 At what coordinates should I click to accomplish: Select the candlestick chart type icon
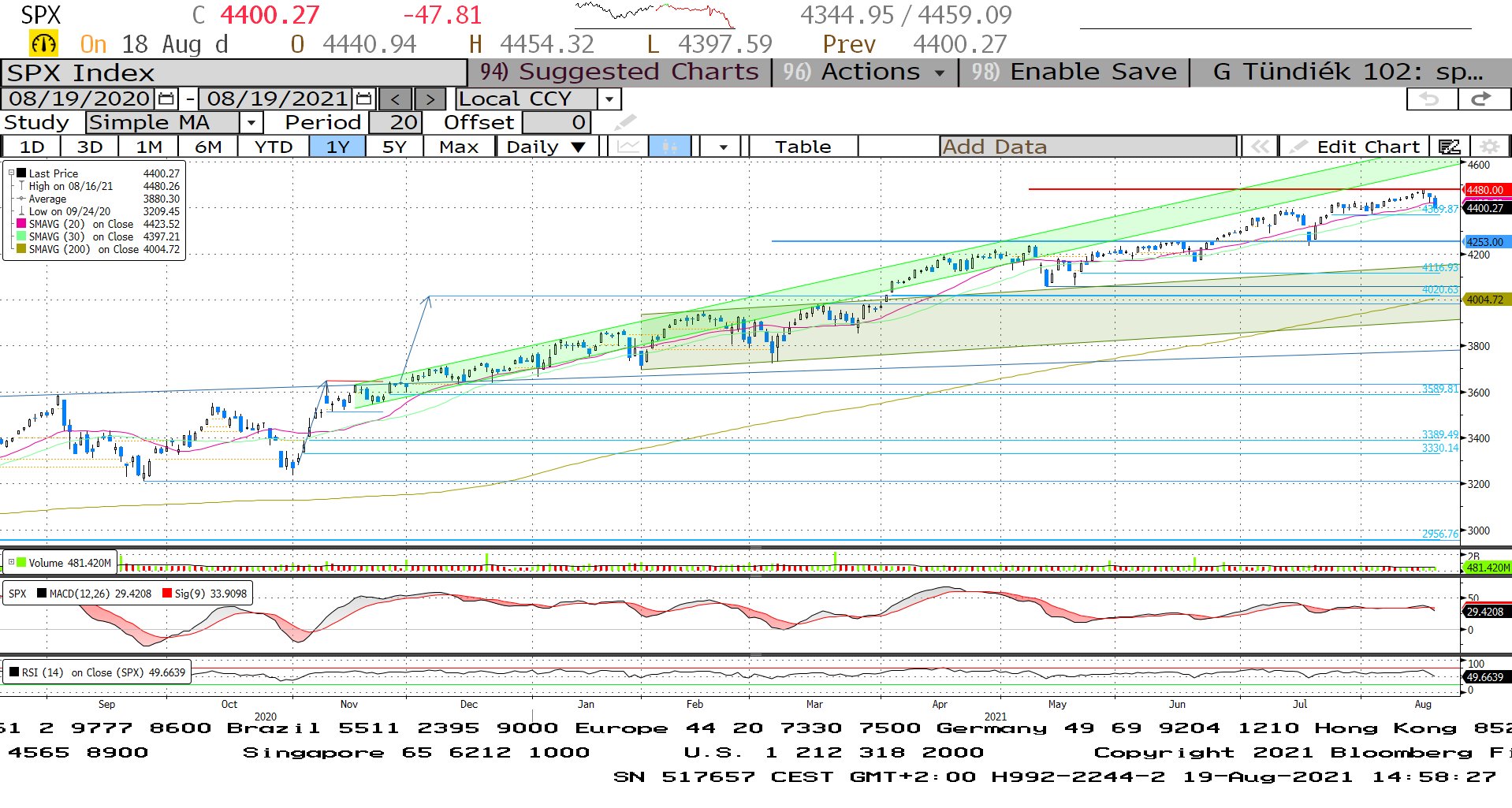[669, 147]
